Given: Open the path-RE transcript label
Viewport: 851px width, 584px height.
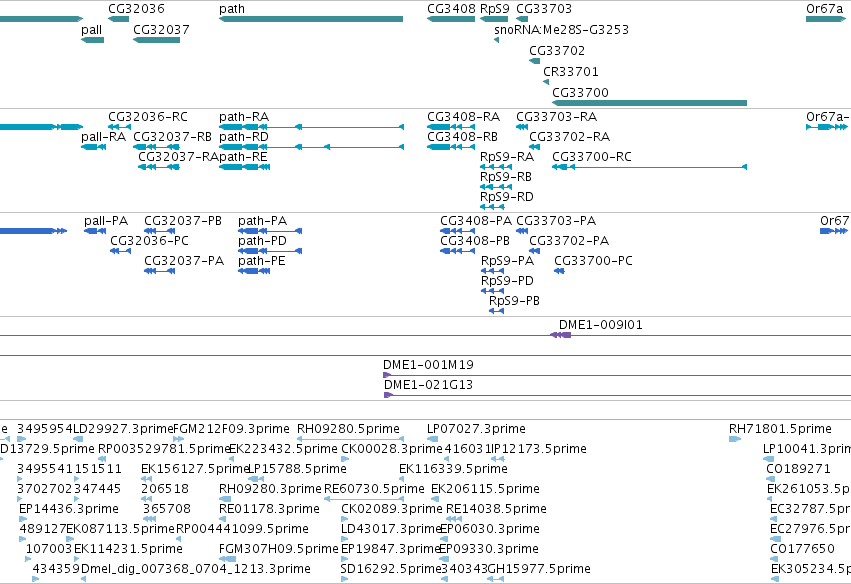Looking at the screenshot, I should coord(244,157).
